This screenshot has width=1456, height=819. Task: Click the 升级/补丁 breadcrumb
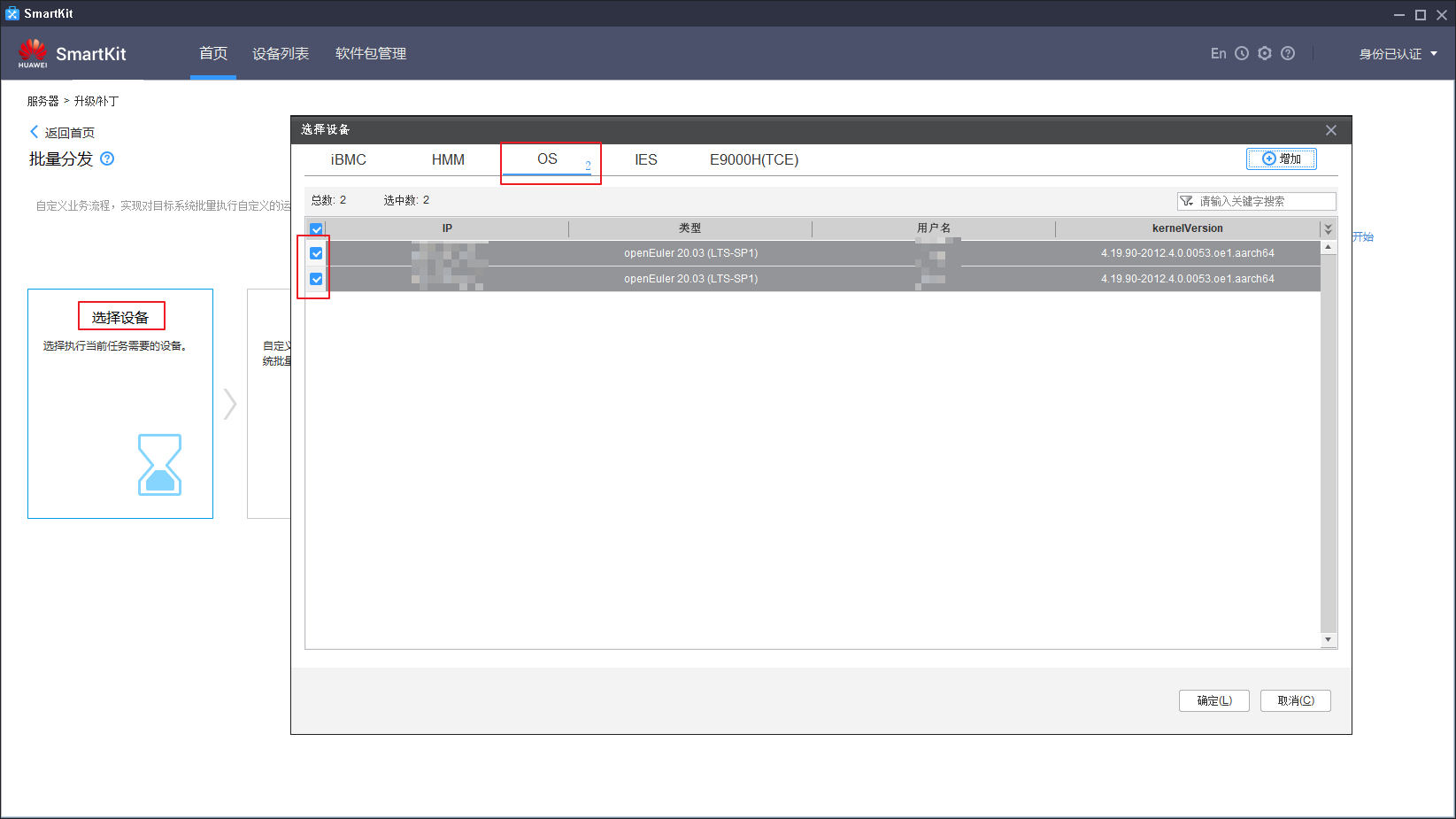(96, 101)
